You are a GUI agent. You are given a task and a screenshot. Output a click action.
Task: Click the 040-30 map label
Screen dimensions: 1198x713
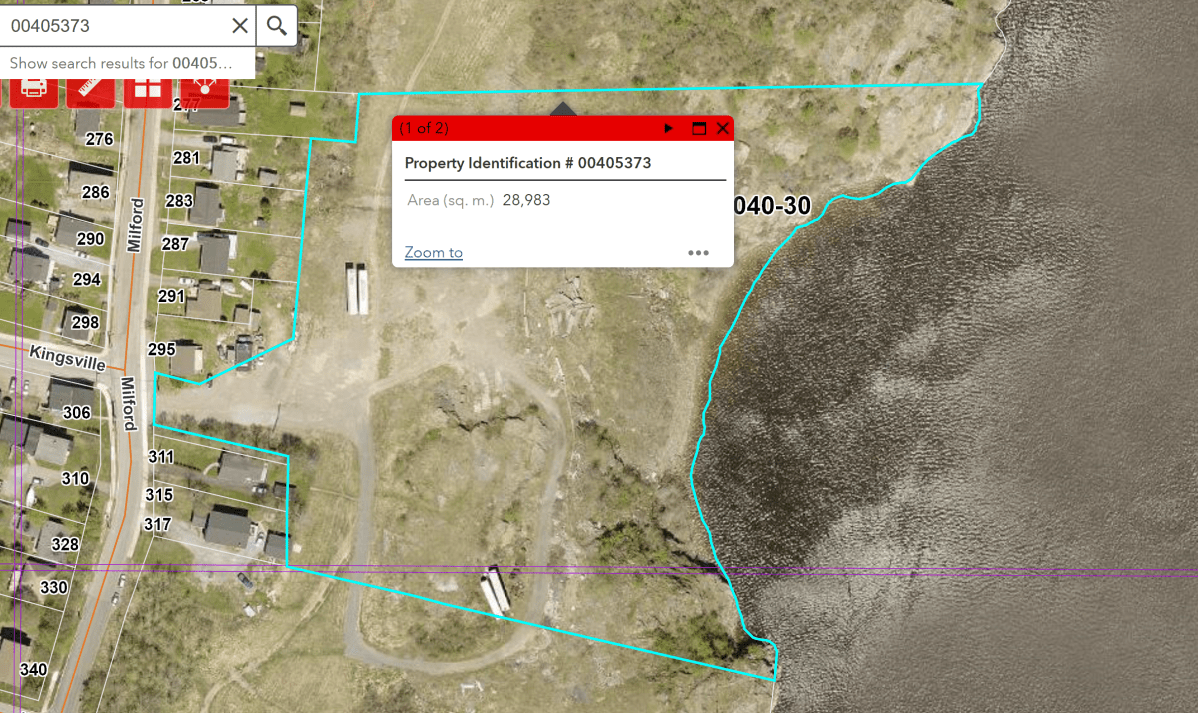click(771, 206)
